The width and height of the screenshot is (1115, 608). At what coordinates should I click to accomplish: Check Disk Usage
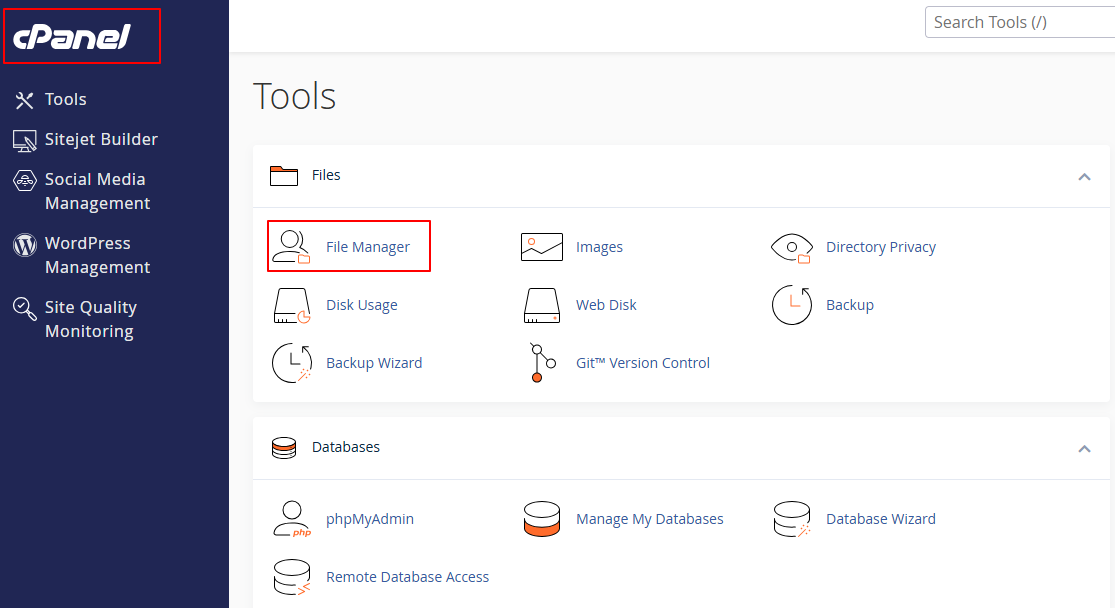click(x=361, y=304)
